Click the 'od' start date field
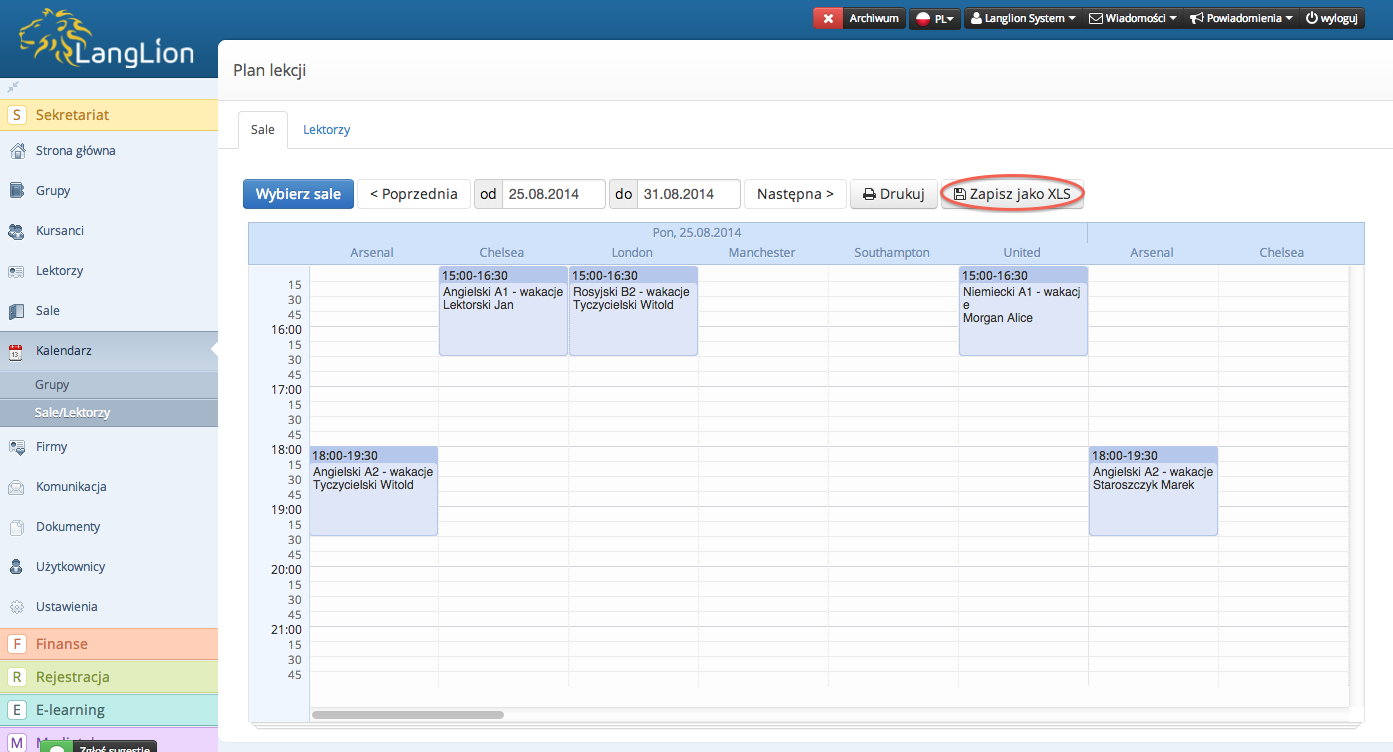This screenshot has width=1393, height=752. click(x=554, y=194)
